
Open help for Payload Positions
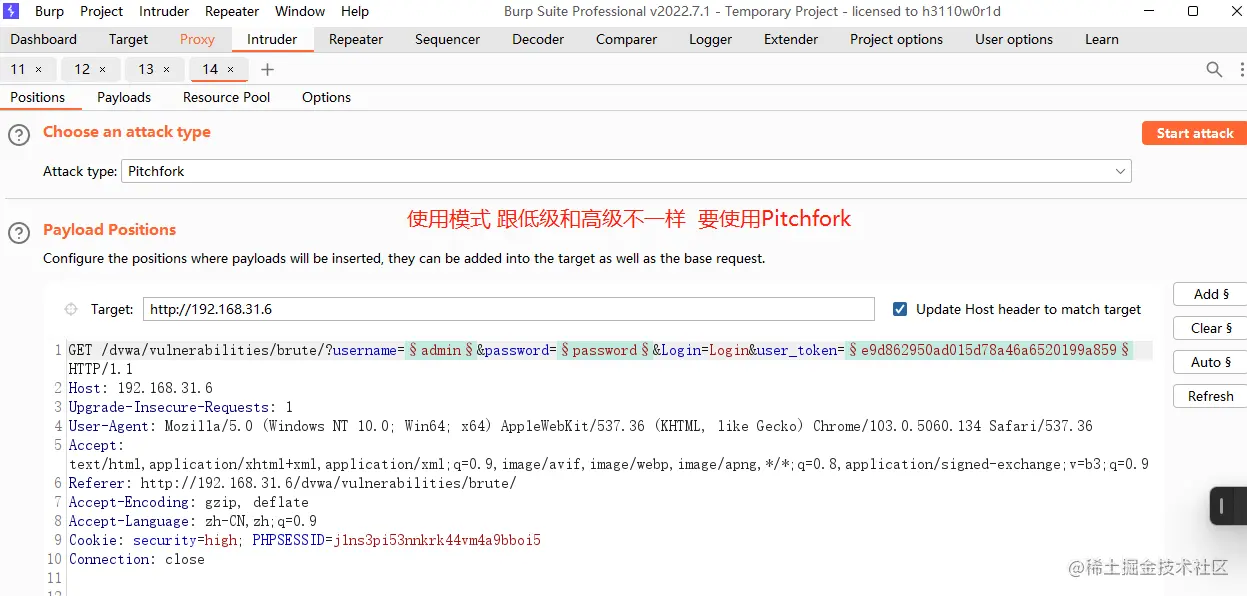[x=19, y=233]
